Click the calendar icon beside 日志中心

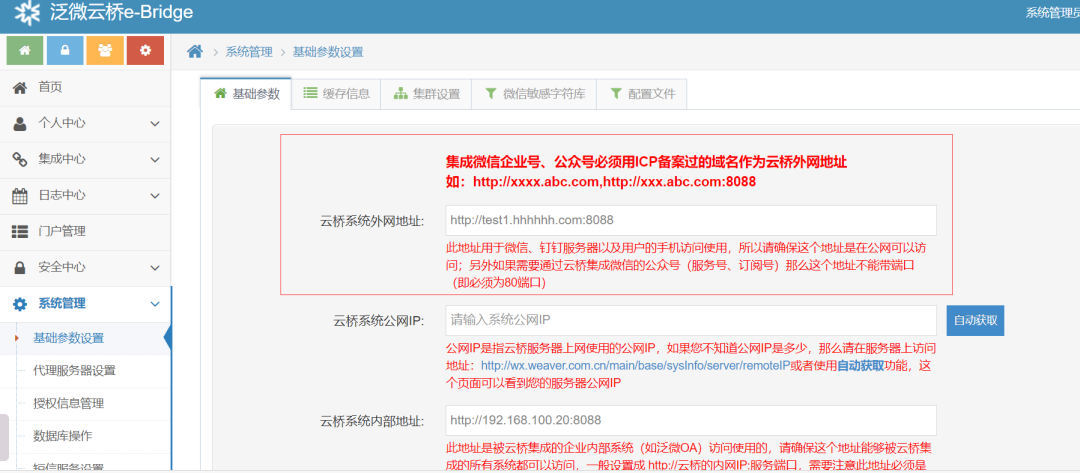tap(20, 196)
